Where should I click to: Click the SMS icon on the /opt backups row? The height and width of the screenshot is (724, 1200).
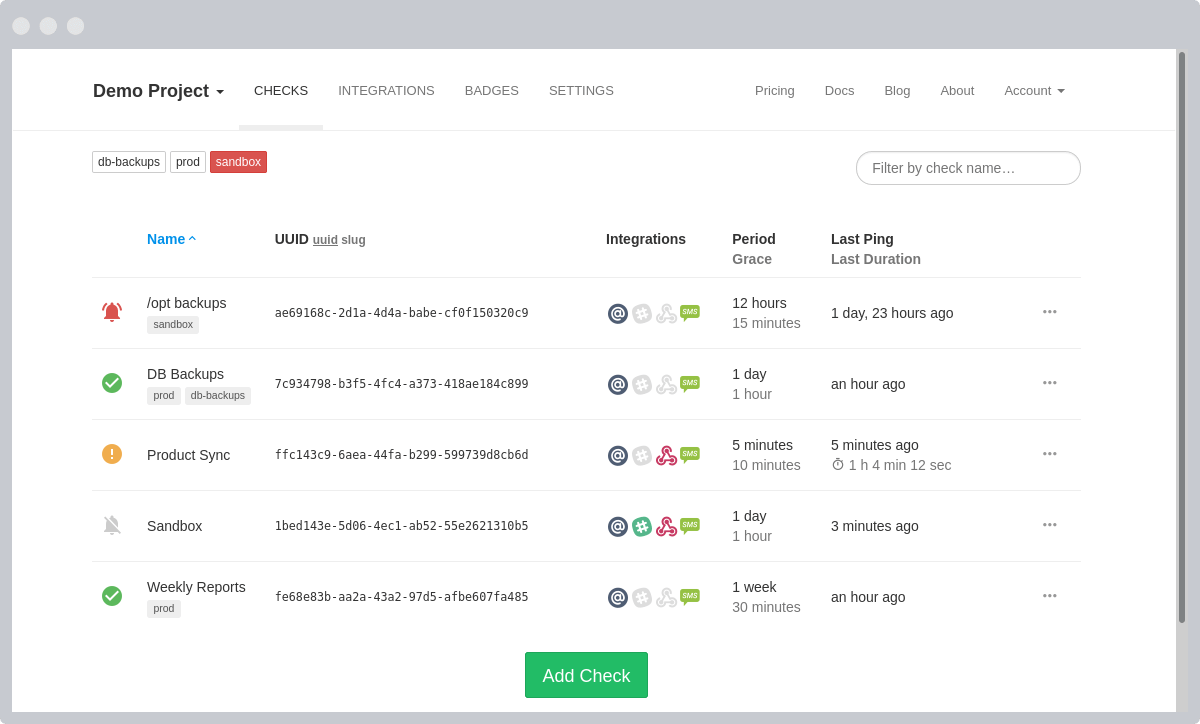click(690, 312)
